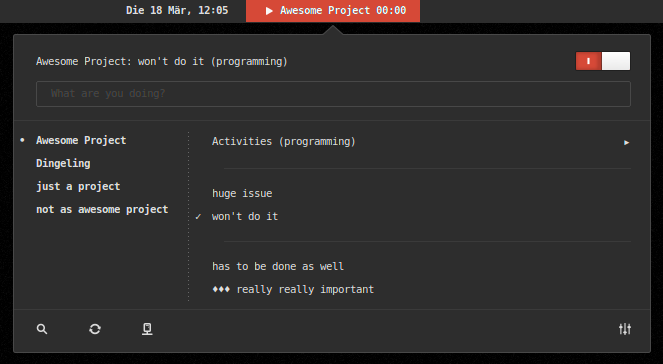Choose 'has to be done as well'

click(278, 266)
